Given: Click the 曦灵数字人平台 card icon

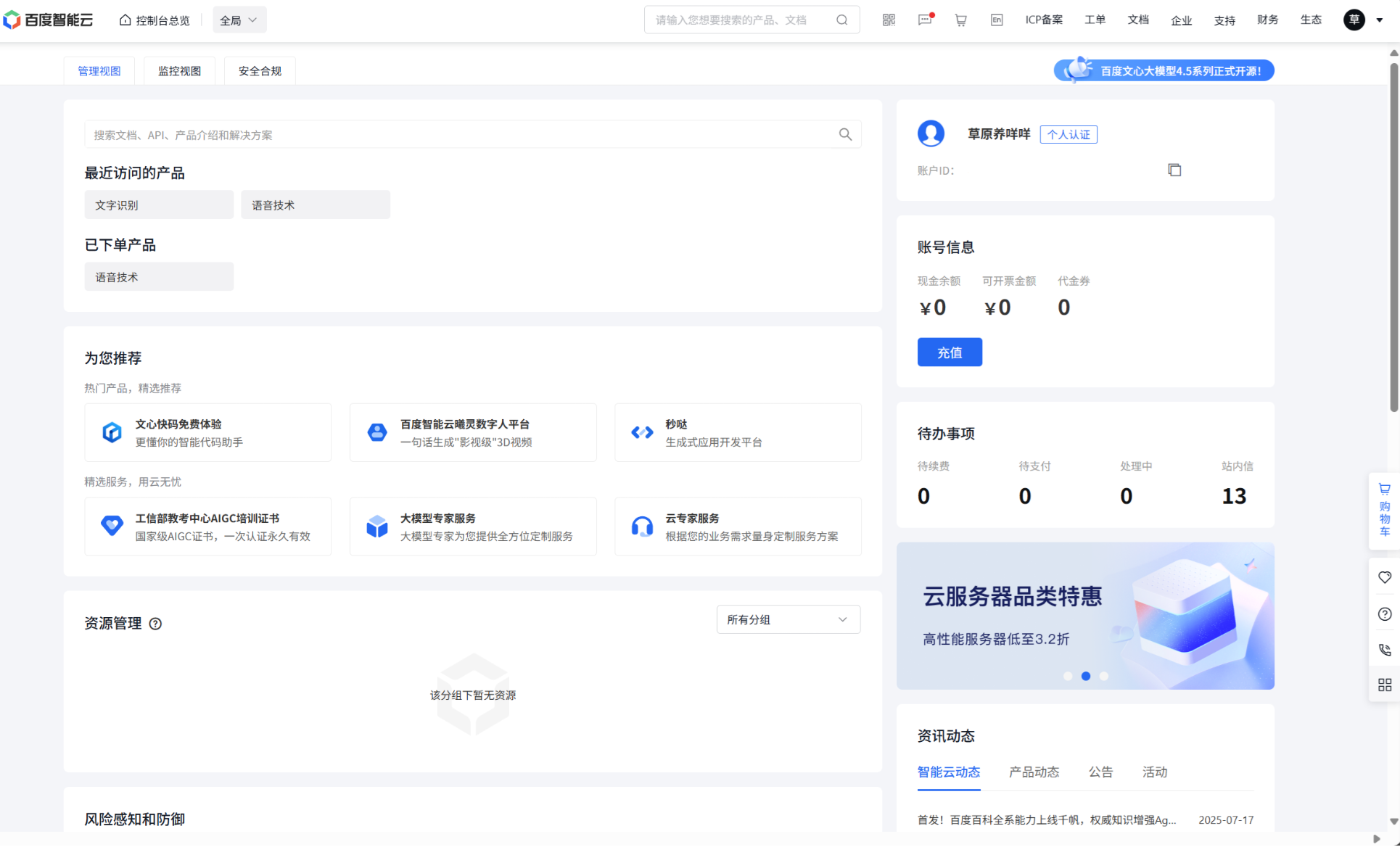Looking at the screenshot, I should point(377,432).
